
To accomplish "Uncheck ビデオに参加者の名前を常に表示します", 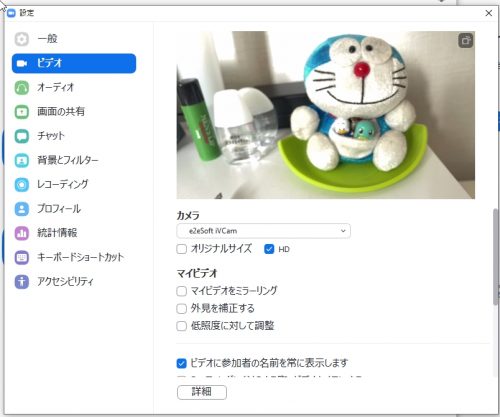I will pyautogui.click(x=181, y=363).
